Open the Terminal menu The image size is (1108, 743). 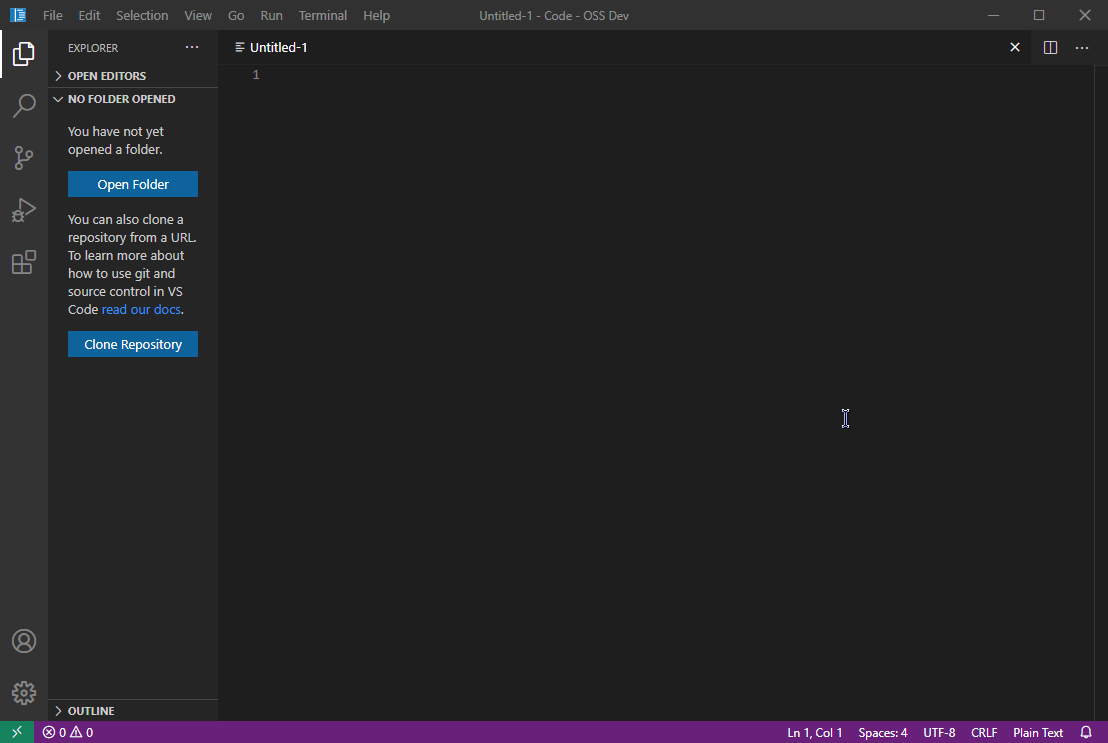pos(323,15)
